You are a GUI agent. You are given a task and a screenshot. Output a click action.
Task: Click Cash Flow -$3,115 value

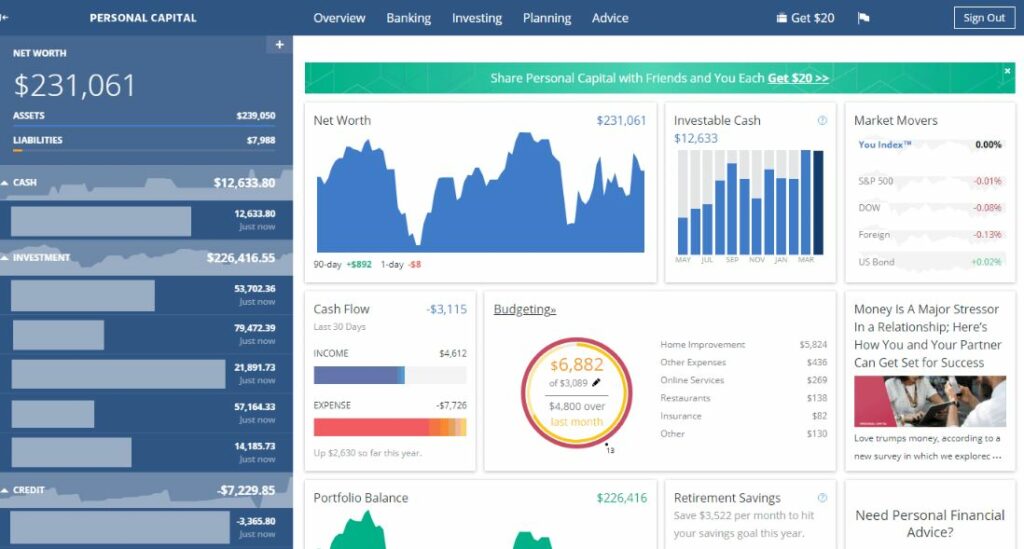point(447,309)
